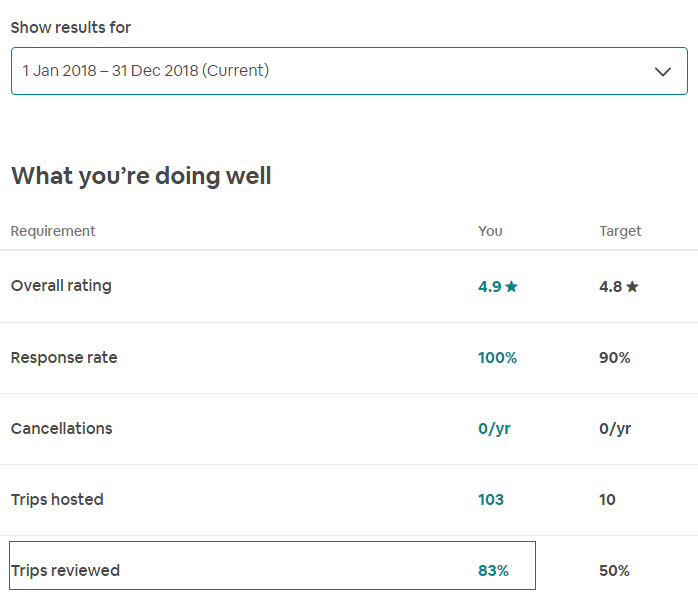Viewport: 698px width, 600px height.
Task: Click the Target column header
Action: pos(620,231)
